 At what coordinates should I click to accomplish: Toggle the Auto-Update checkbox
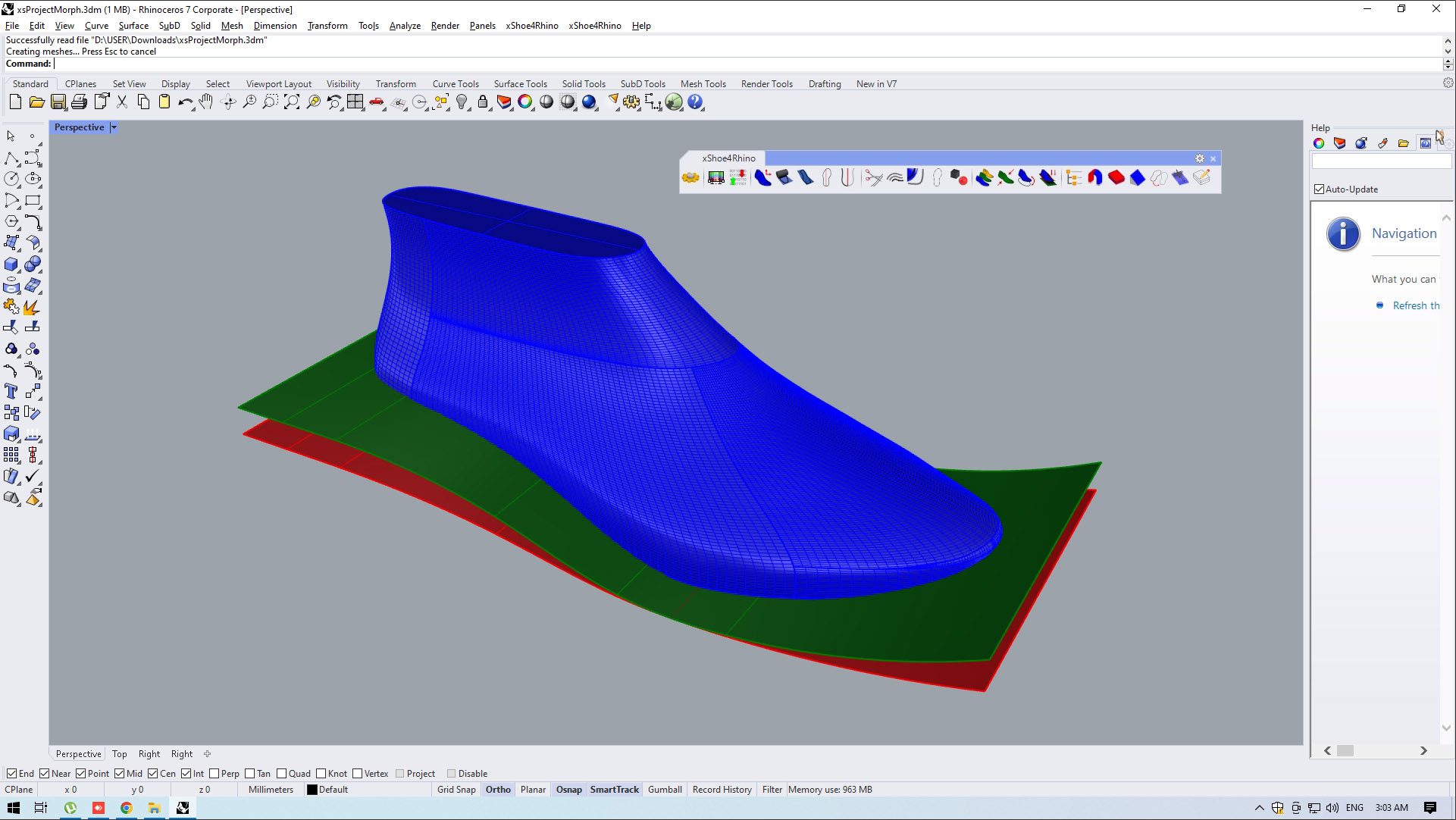(x=1320, y=189)
